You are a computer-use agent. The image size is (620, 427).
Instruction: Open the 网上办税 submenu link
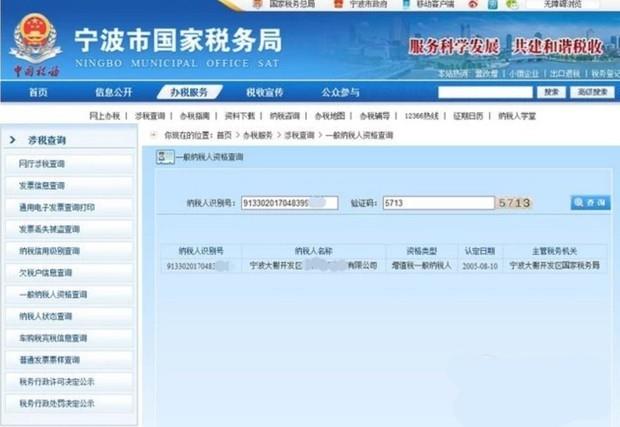tap(104, 116)
